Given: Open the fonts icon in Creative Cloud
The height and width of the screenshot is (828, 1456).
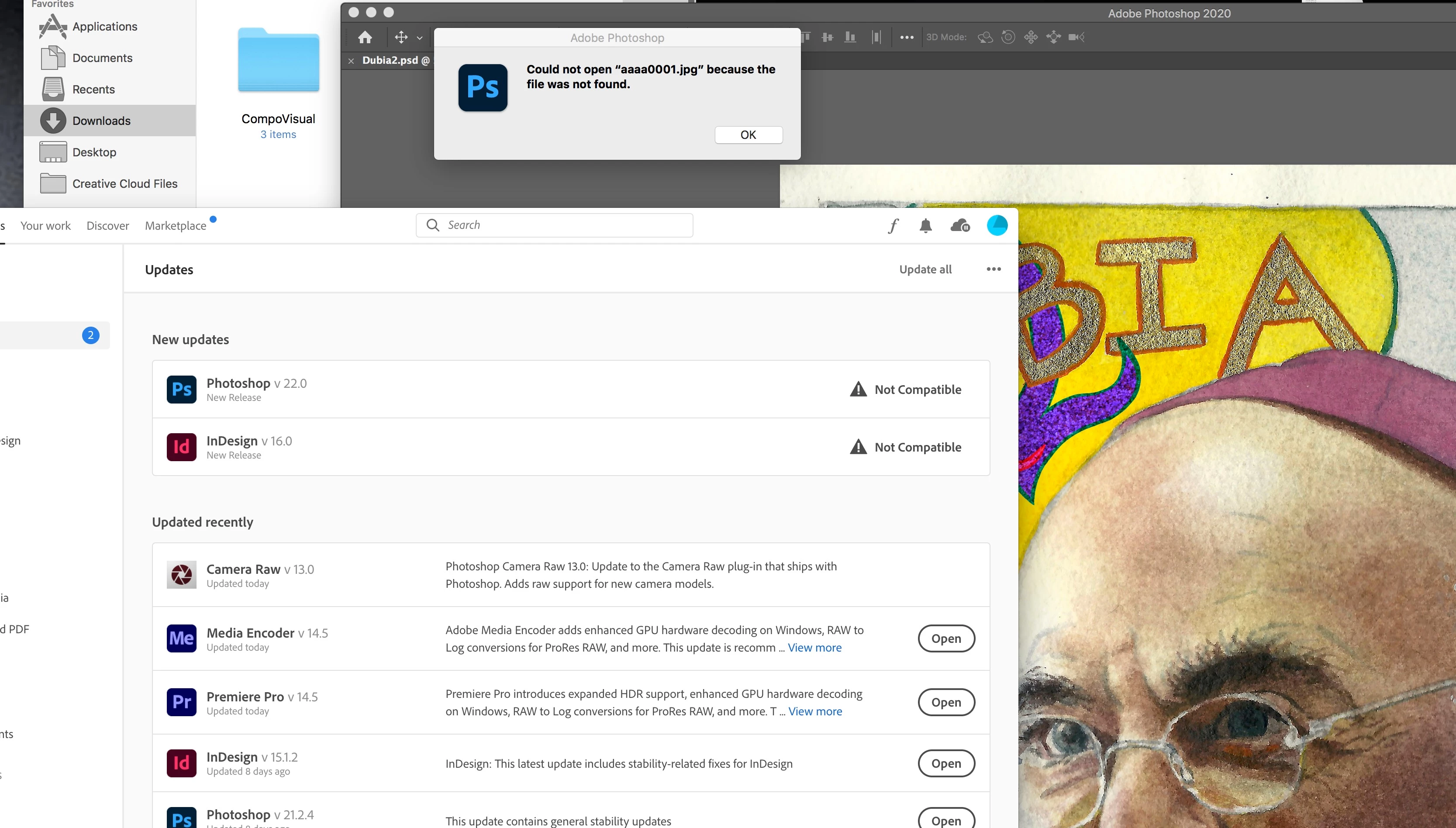Looking at the screenshot, I should click(x=893, y=226).
